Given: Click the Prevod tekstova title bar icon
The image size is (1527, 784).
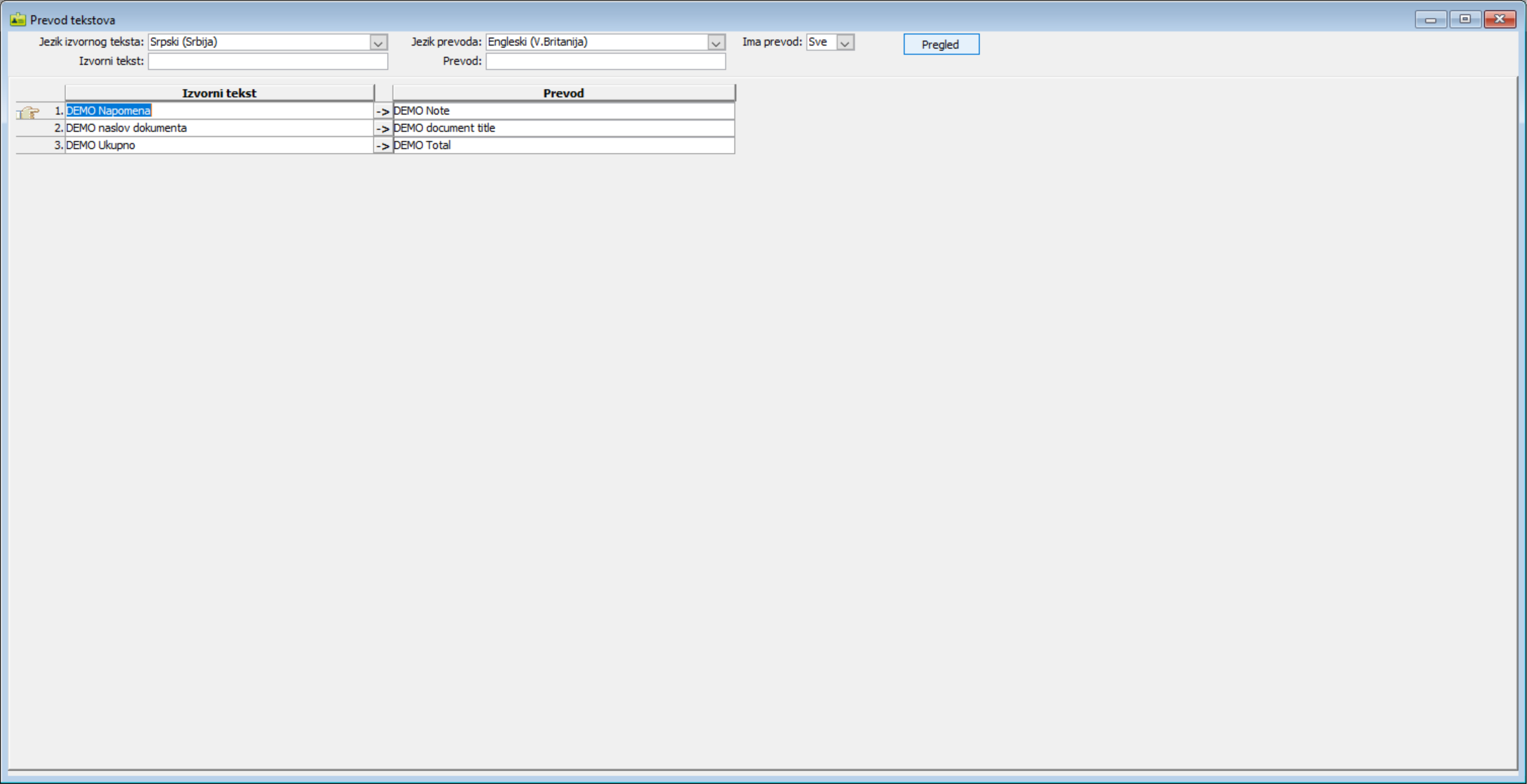Looking at the screenshot, I should click(x=18, y=19).
